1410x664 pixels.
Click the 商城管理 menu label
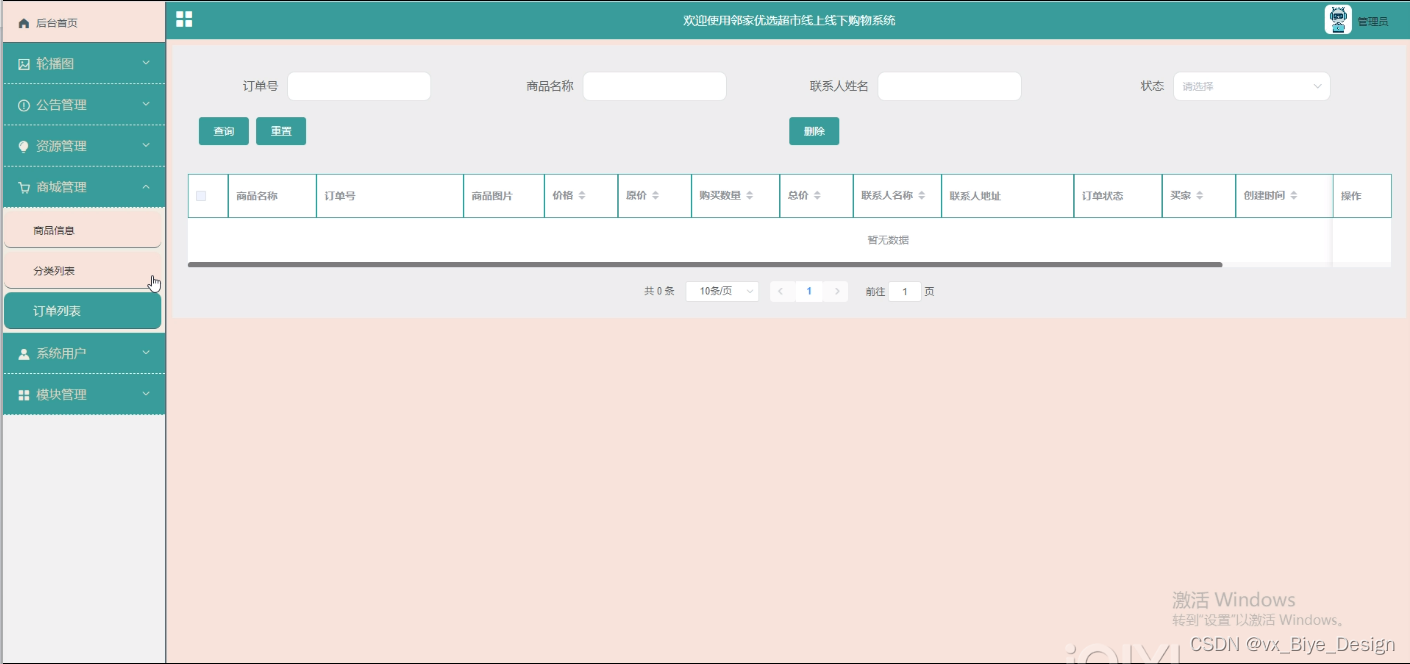coord(61,187)
